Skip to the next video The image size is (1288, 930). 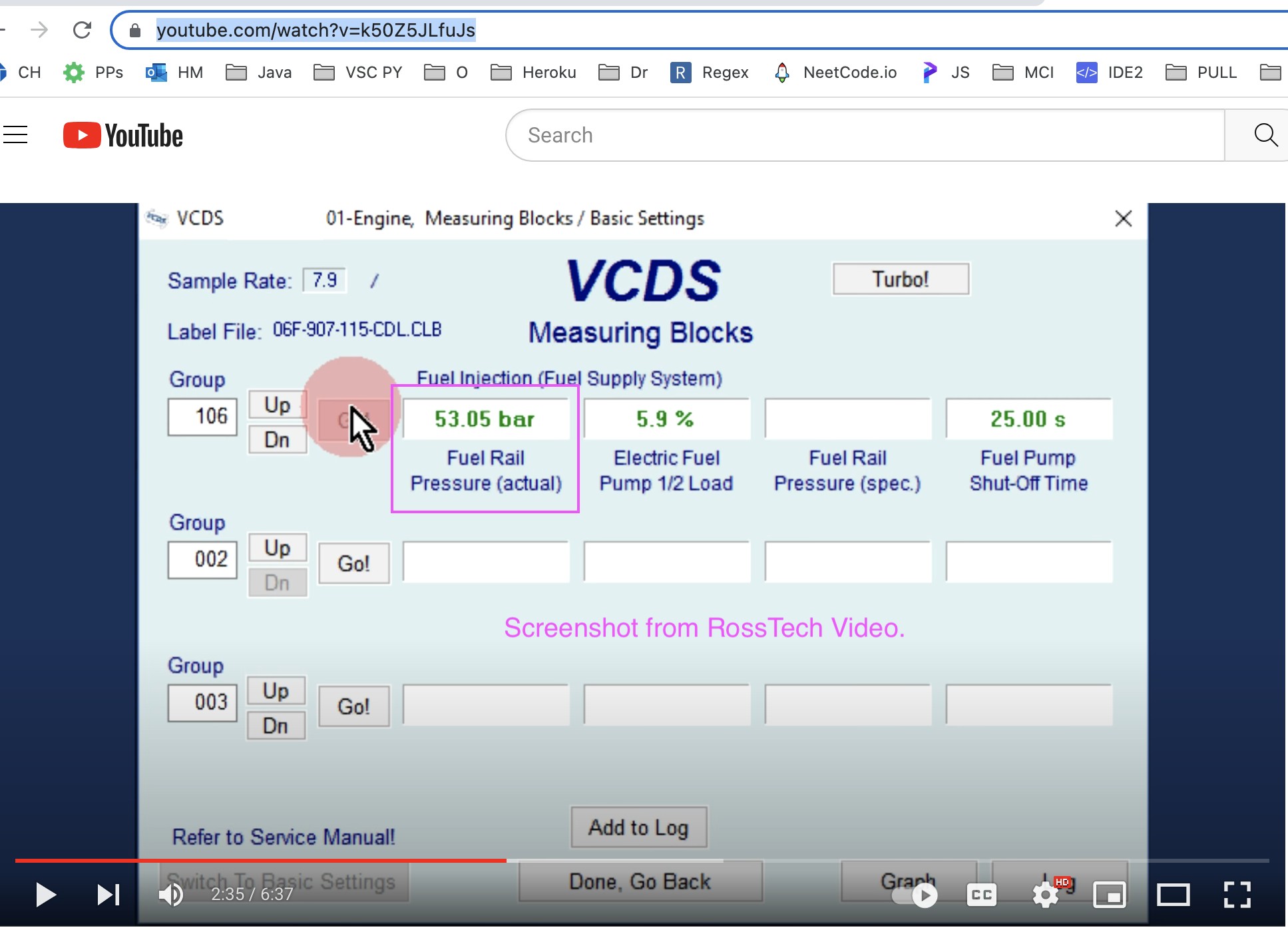click(x=108, y=894)
